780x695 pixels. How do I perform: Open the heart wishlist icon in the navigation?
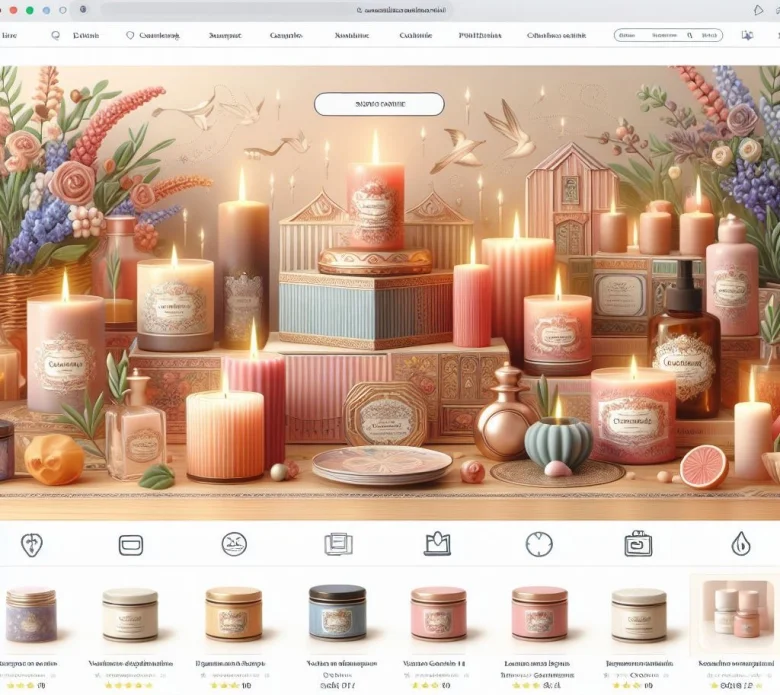130,35
